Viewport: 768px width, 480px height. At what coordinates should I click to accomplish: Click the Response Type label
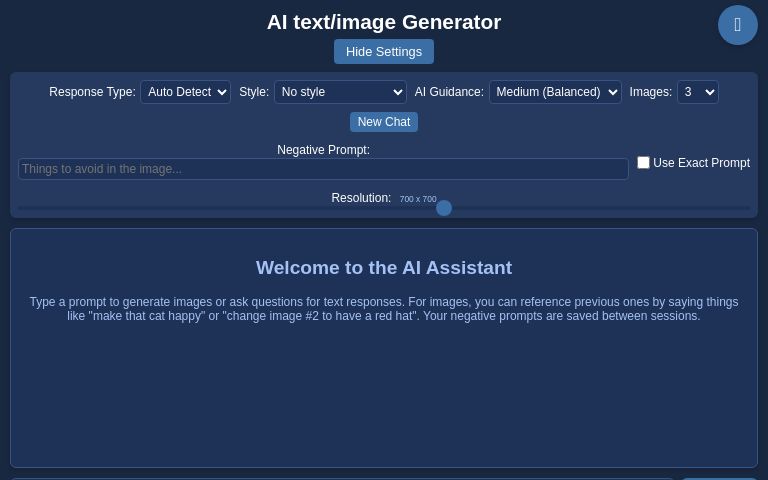(x=92, y=92)
